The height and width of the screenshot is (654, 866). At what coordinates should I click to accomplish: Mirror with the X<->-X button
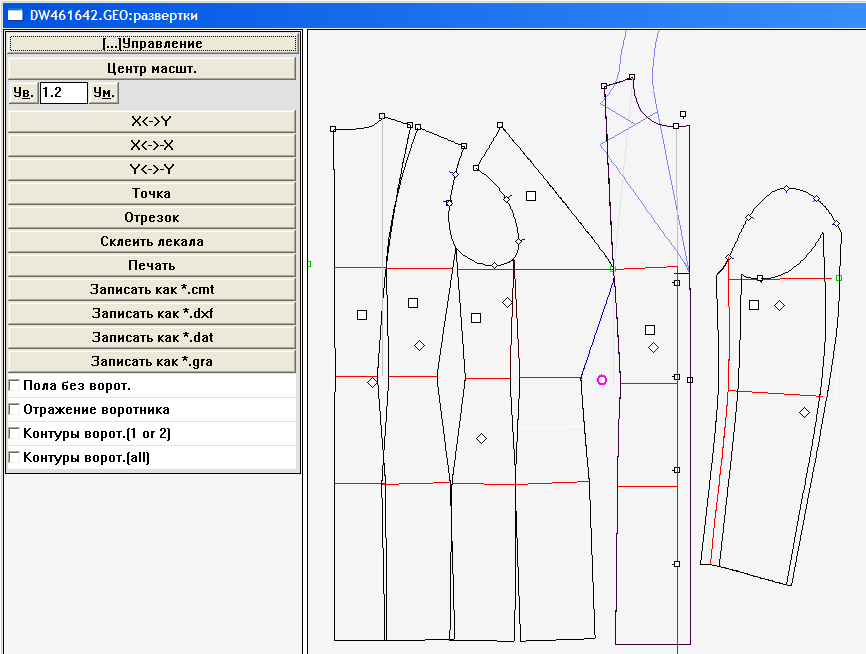click(152, 145)
